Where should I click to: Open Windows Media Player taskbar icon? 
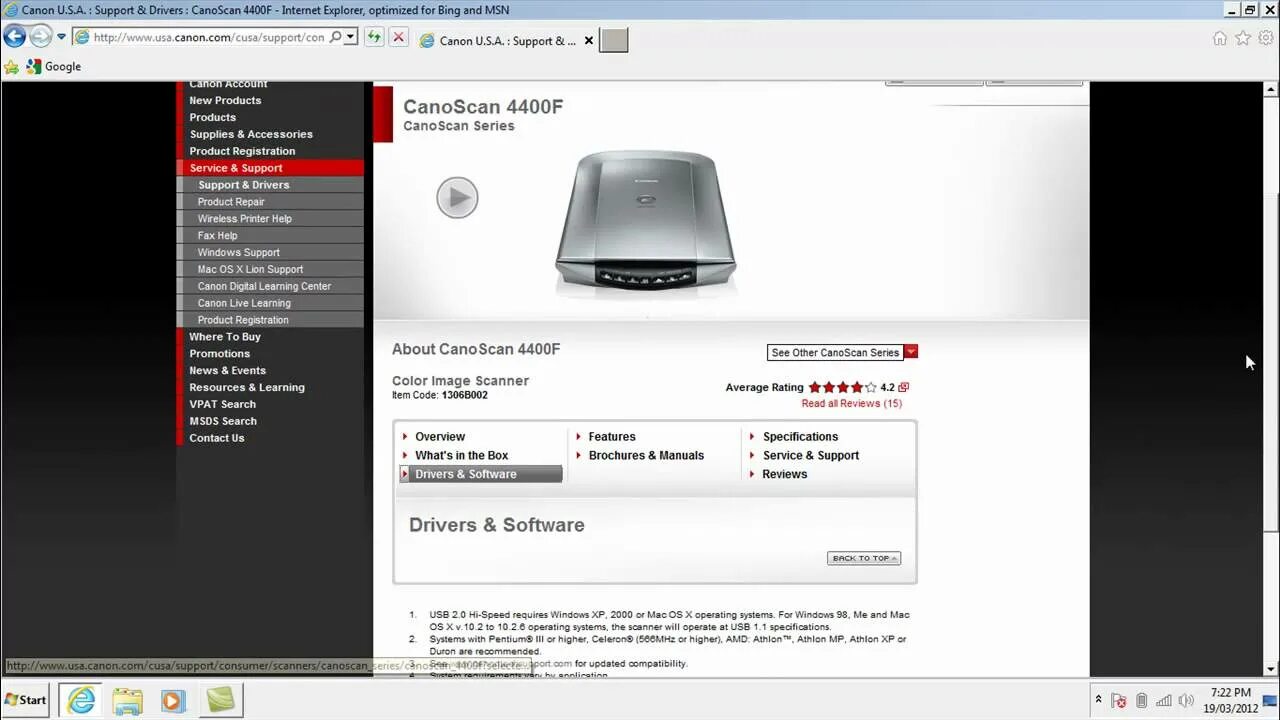click(x=174, y=700)
